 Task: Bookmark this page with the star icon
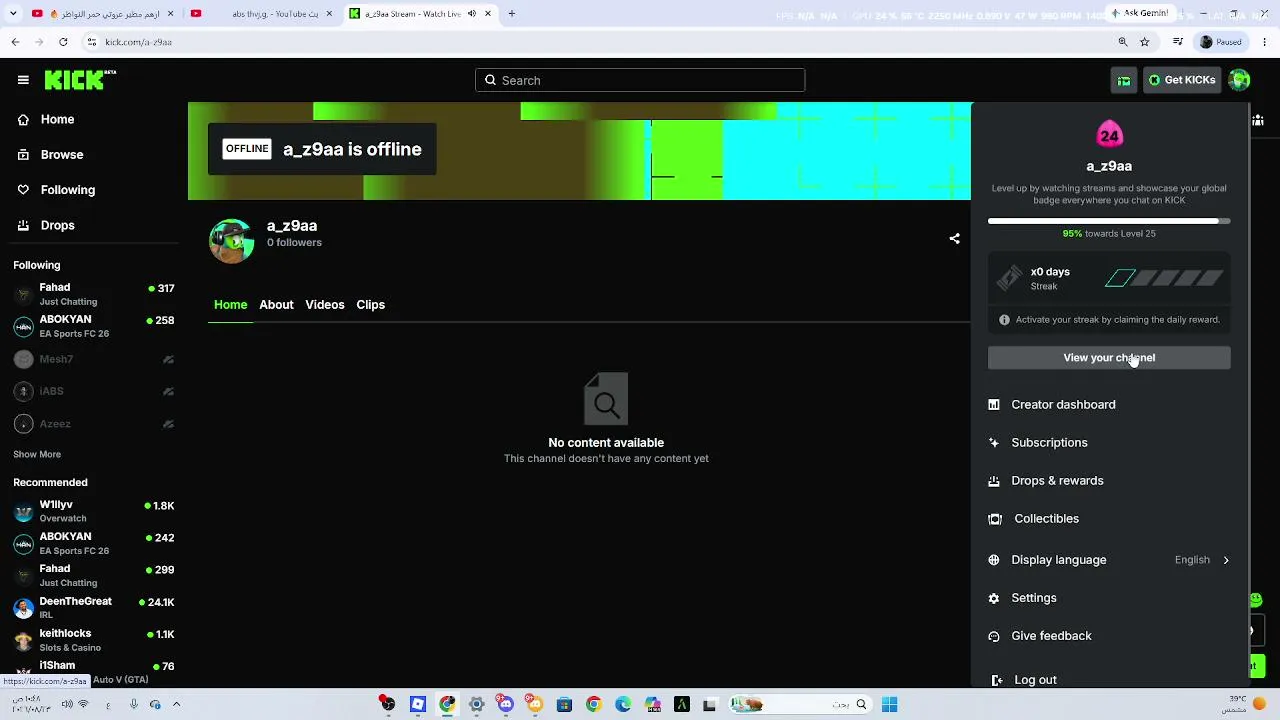(x=1145, y=42)
